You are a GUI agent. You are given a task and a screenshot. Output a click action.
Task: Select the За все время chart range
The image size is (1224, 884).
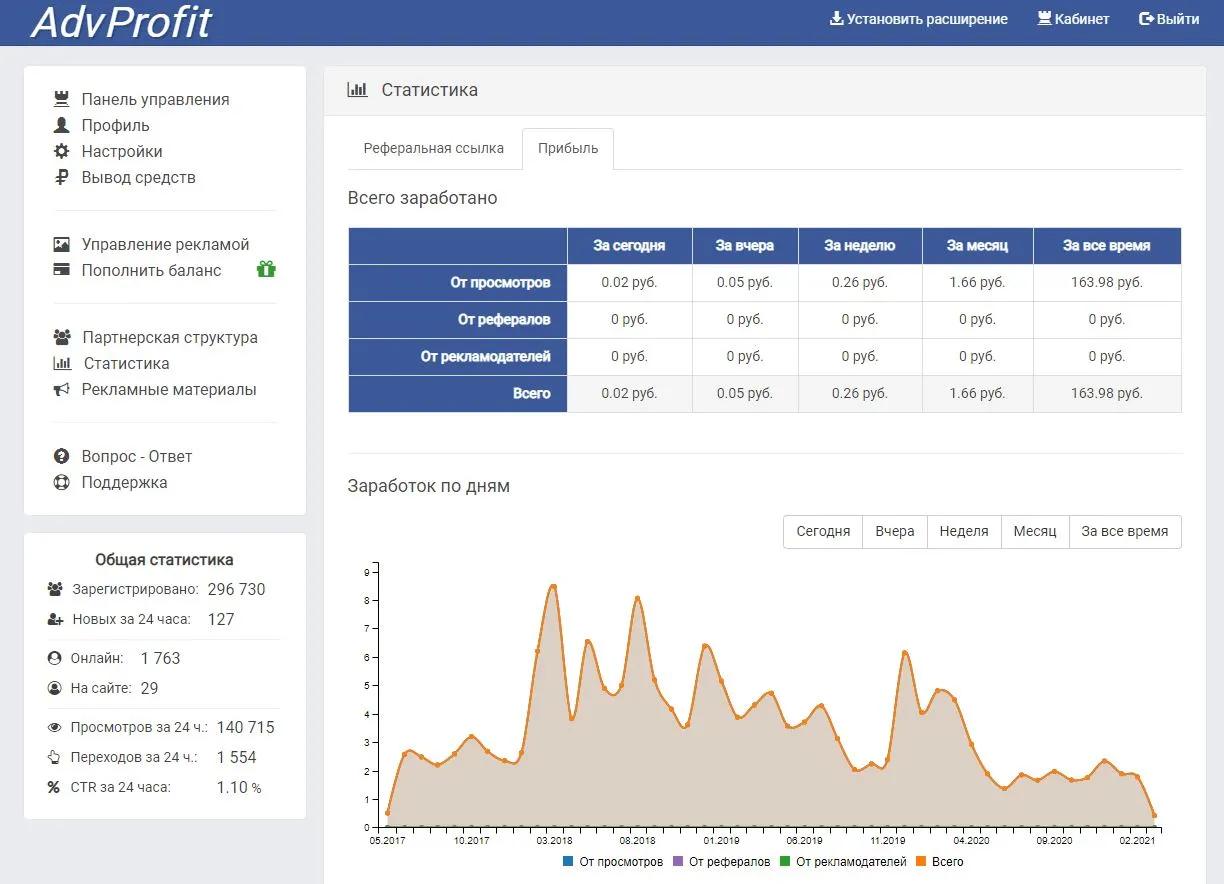[1125, 531]
